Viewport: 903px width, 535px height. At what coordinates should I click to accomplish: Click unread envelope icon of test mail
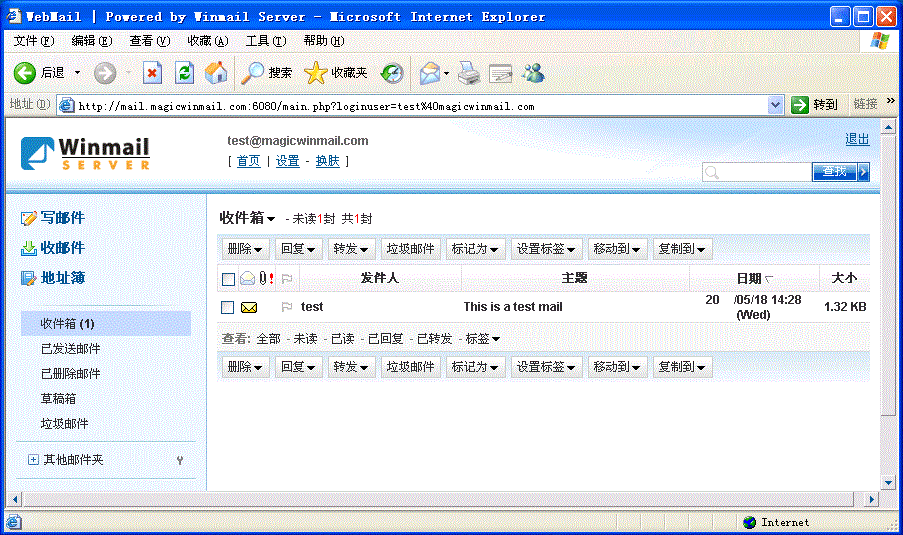tap(249, 308)
